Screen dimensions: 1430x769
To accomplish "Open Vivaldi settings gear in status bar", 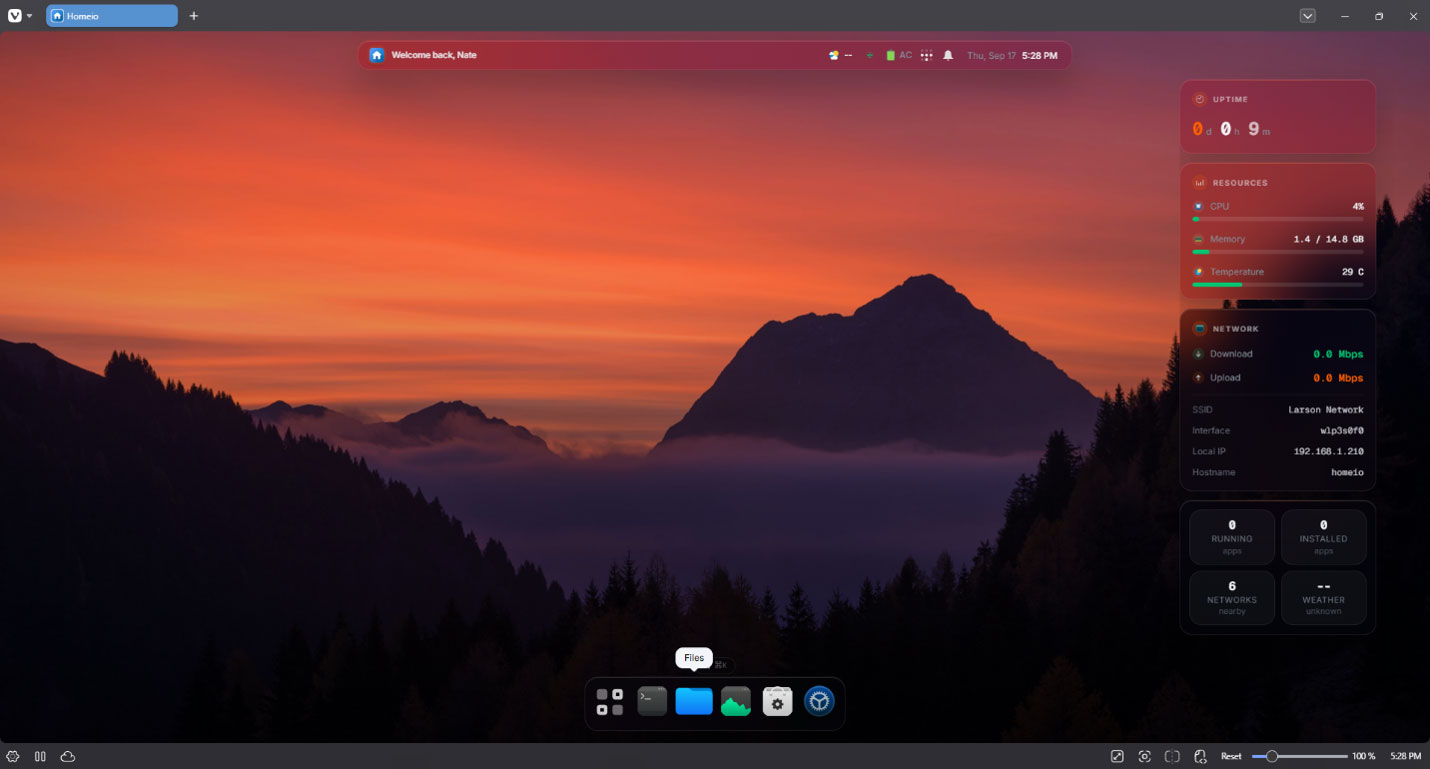I will pyautogui.click(x=13, y=756).
